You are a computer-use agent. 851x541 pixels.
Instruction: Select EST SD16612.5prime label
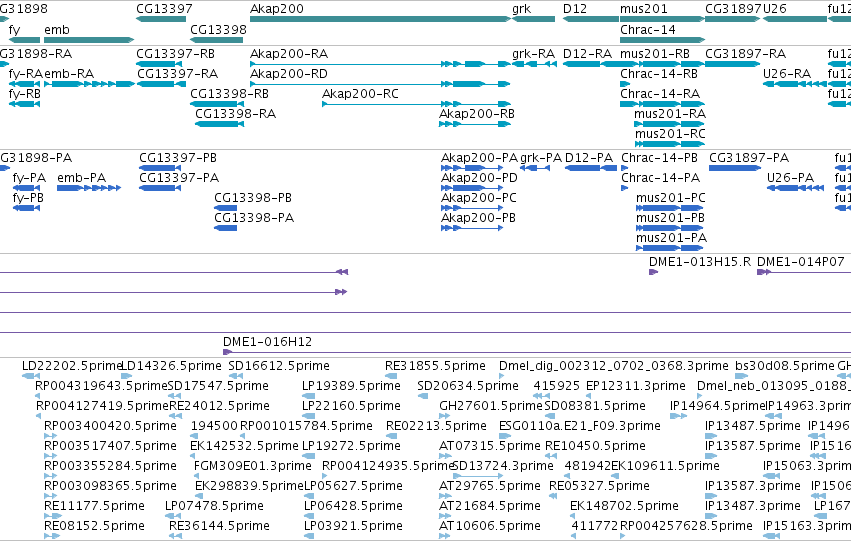pyautogui.click(x=279, y=366)
